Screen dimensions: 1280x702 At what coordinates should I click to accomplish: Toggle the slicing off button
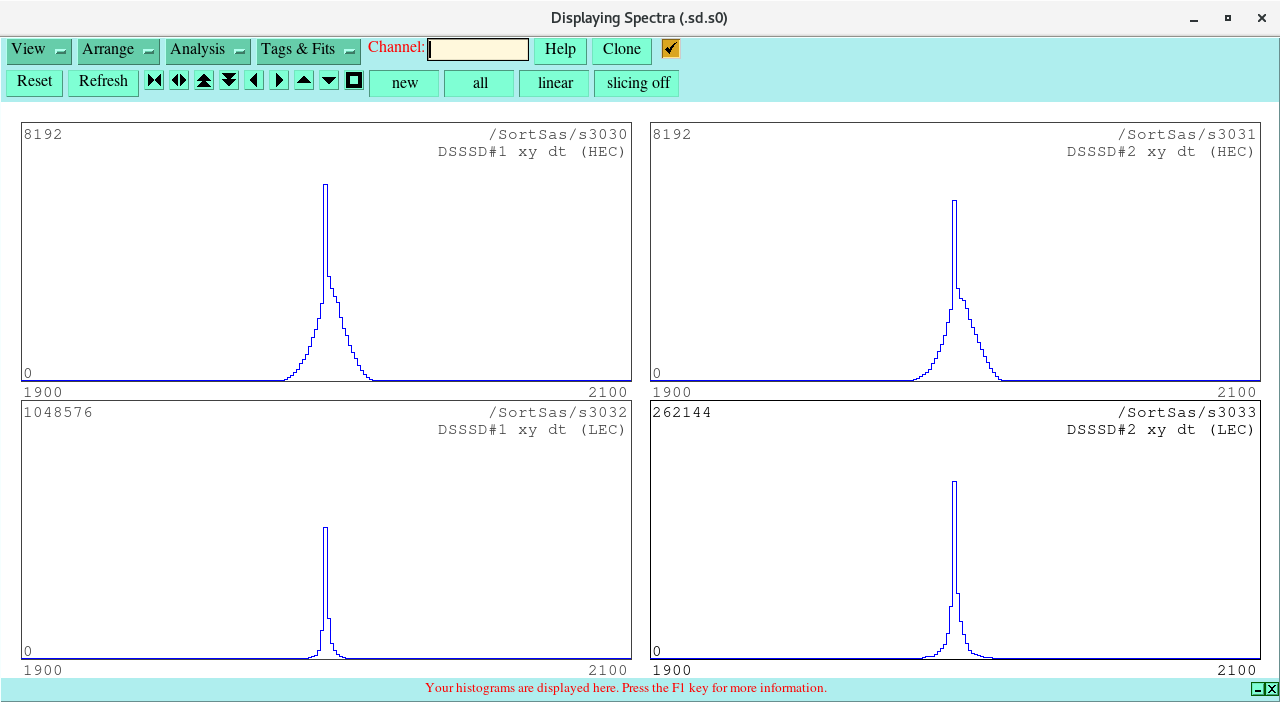(637, 83)
